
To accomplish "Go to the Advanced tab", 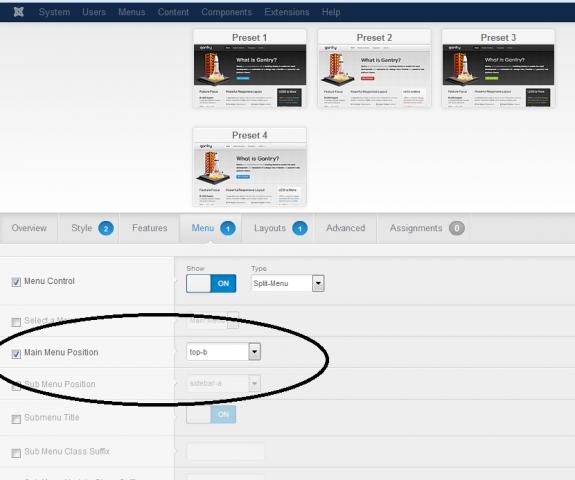I will coord(346,228).
